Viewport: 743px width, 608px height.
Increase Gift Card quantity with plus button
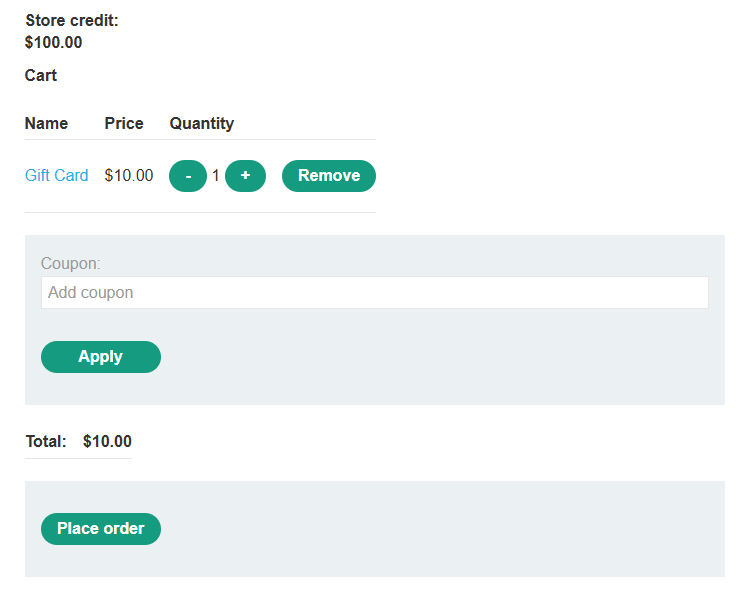[245, 176]
